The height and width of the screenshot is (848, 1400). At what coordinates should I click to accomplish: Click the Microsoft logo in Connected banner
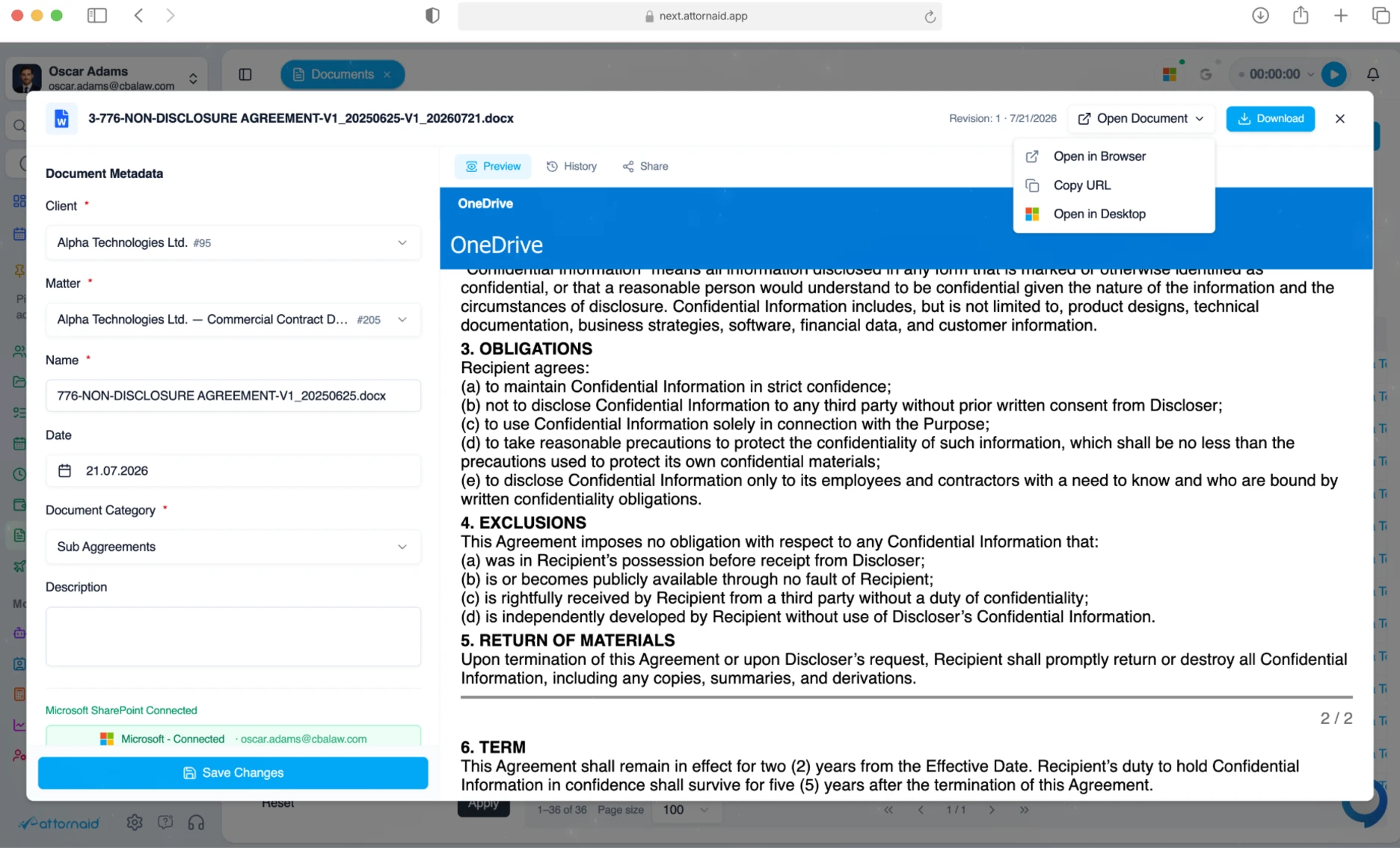(107, 739)
